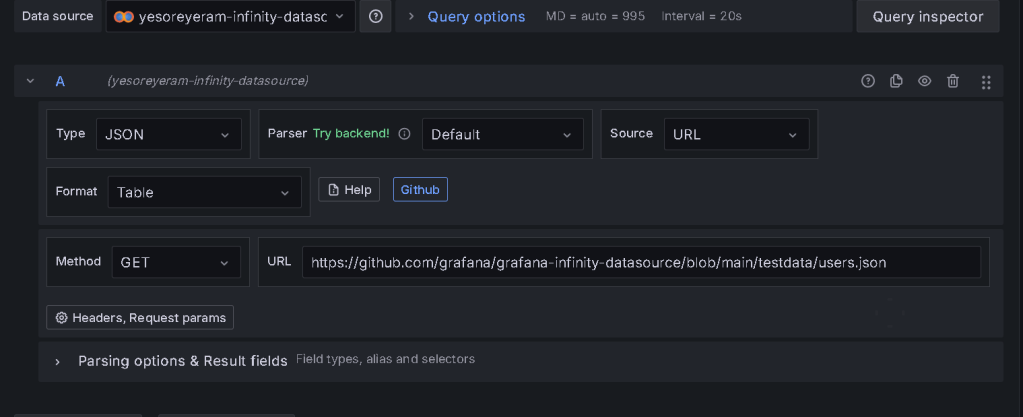Open the Source URL dropdown
This screenshot has width=1023, height=417.
point(737,134)
